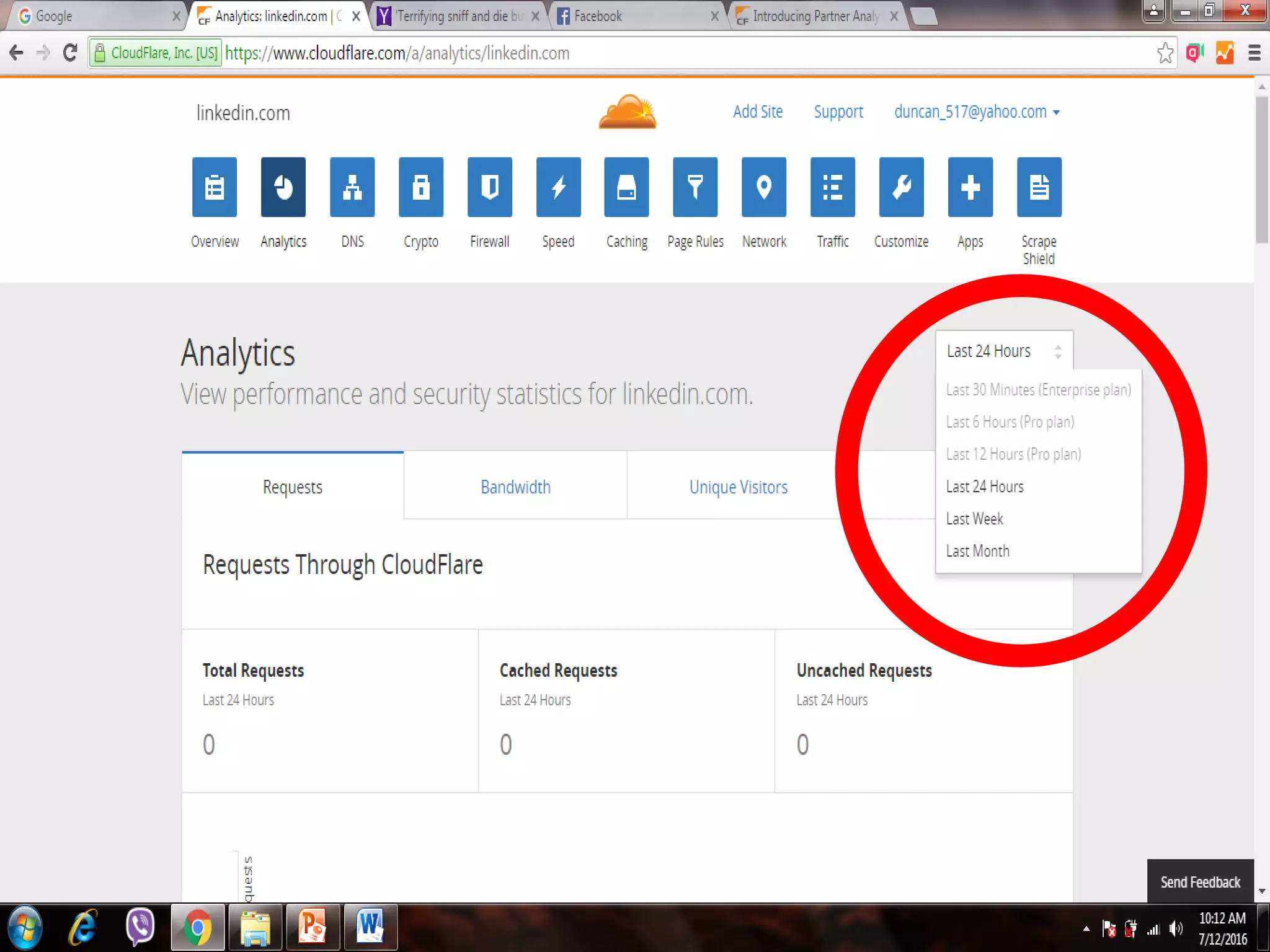Choose Last Month in the dropdown list
The height and width of the screenshot is (952, 1270).
pyautogui.click(x=977, y=551)
